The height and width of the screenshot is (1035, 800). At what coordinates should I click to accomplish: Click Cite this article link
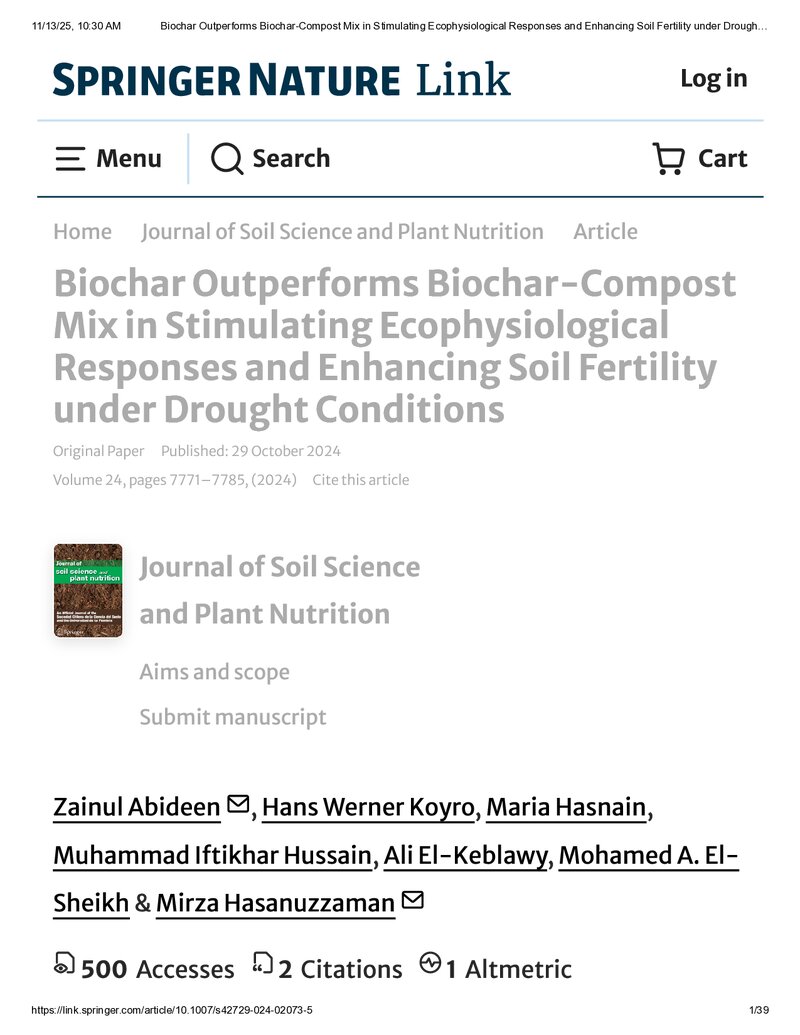click(x=360, y=480)
